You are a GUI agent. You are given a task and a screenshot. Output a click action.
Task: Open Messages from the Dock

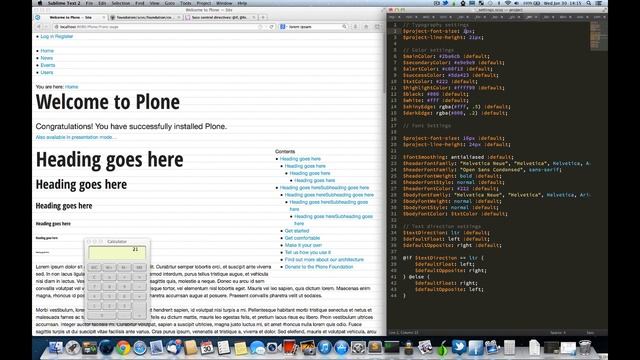pos(257,347)
